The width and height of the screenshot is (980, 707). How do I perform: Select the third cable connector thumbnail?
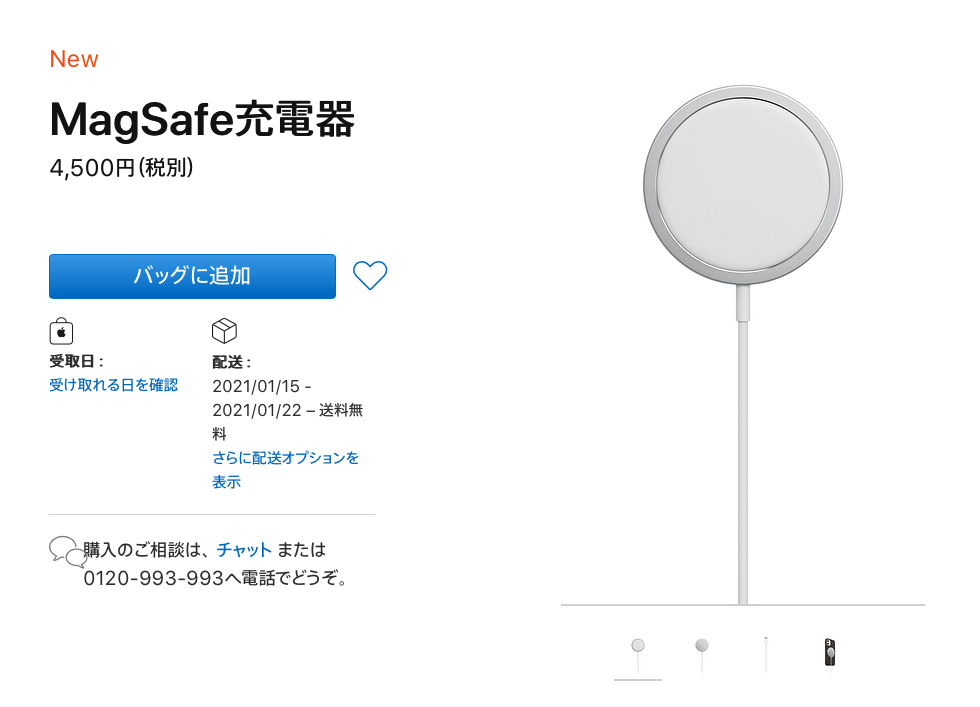pyautogui.click(x=766, y=655)
